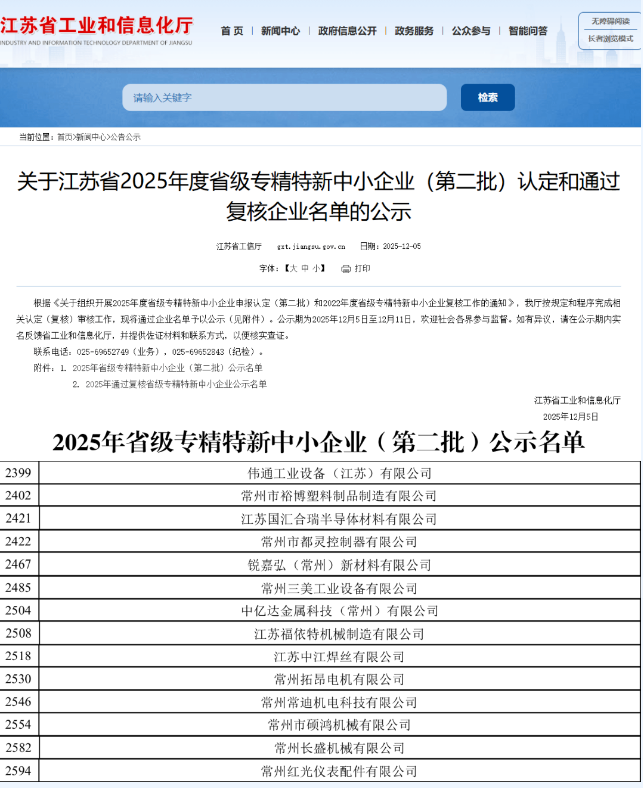Click 首页 in the breadcrumb trail
The image size is (643, 788).
(x=65, y=137)
